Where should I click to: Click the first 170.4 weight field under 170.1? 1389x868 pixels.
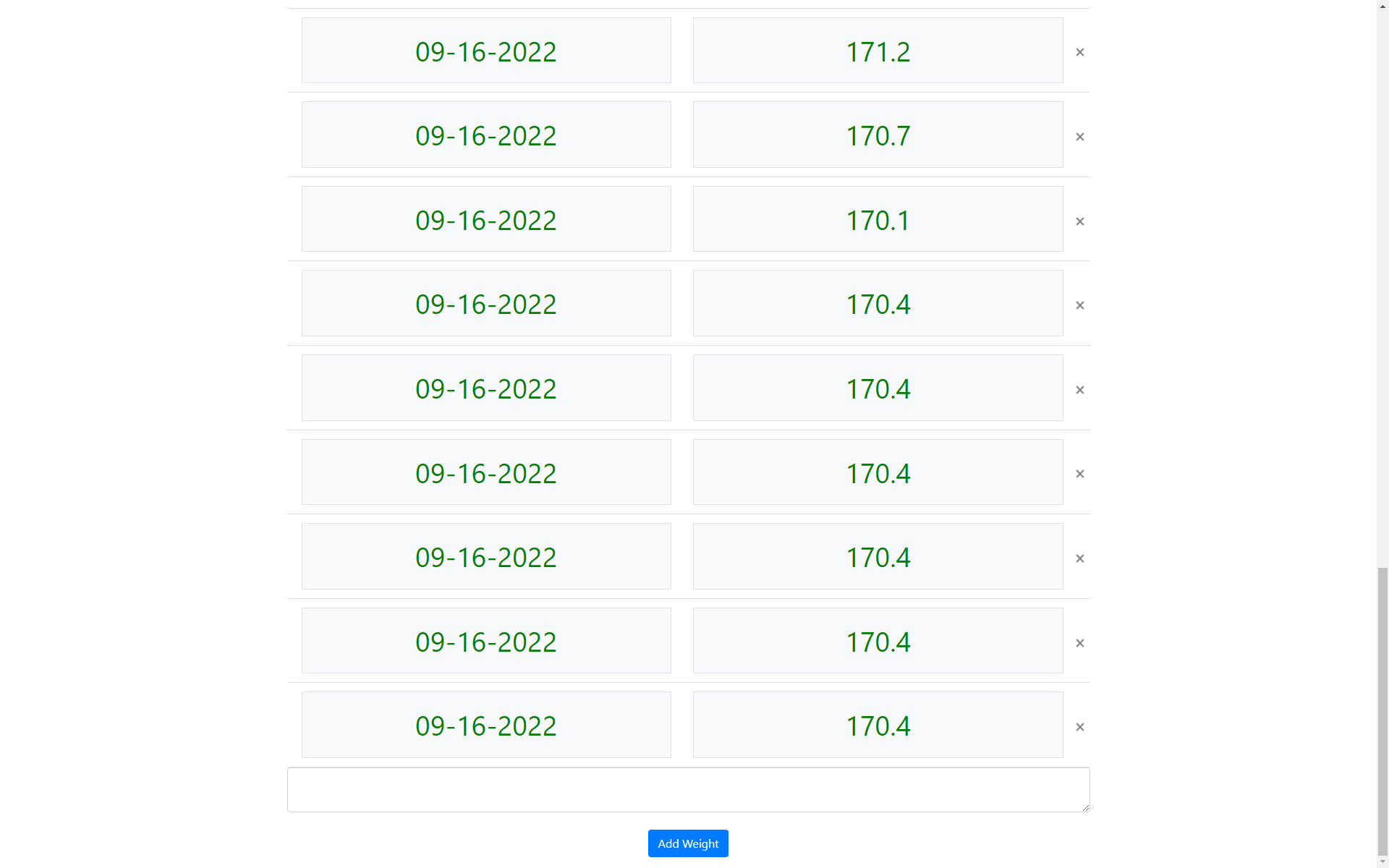click(878, 303)
